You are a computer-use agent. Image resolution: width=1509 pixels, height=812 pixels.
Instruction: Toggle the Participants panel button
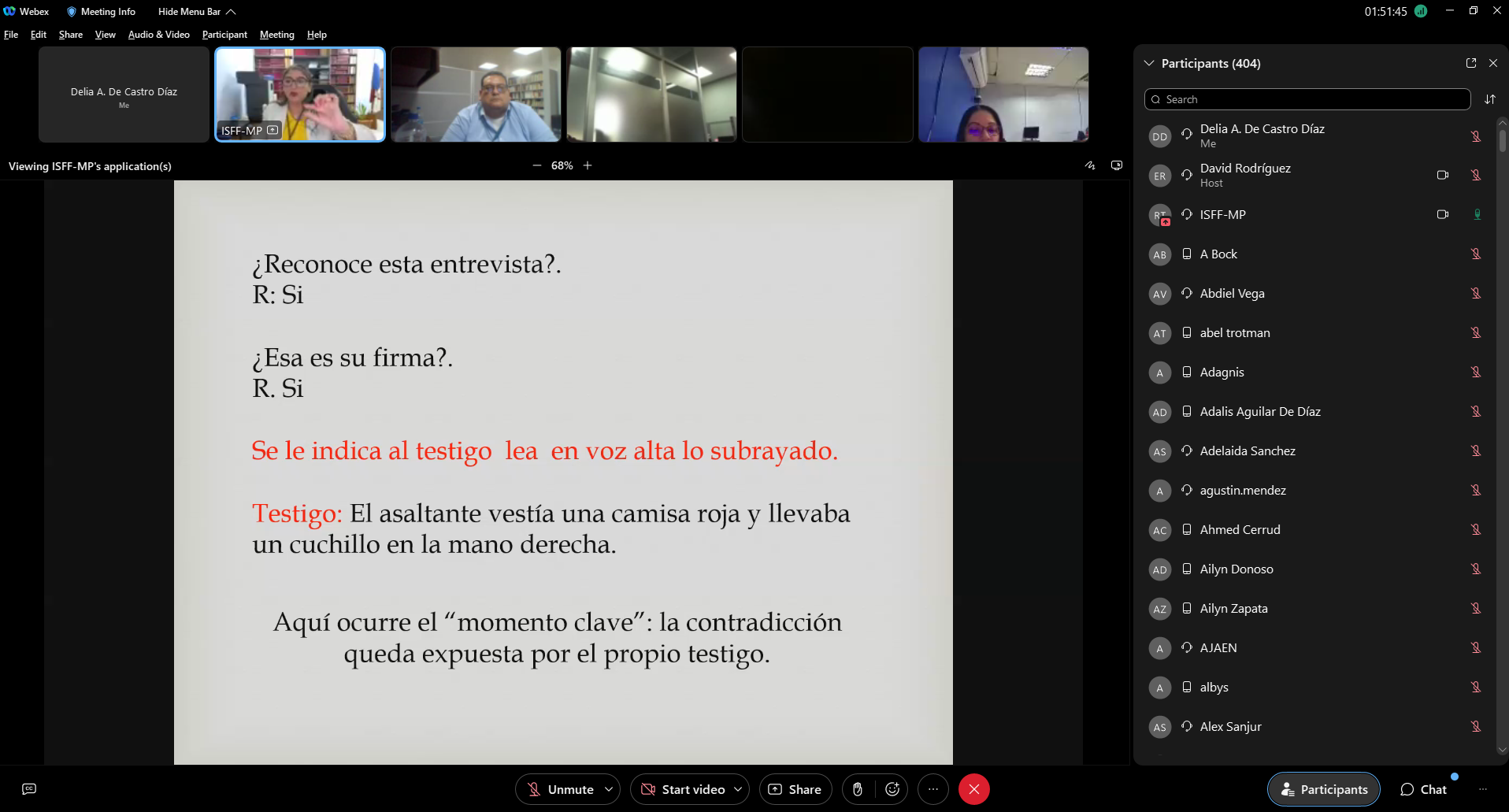pos(1323,789)
